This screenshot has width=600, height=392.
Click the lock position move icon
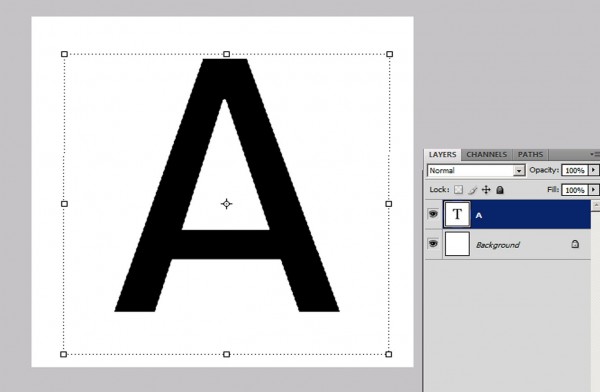486,189
